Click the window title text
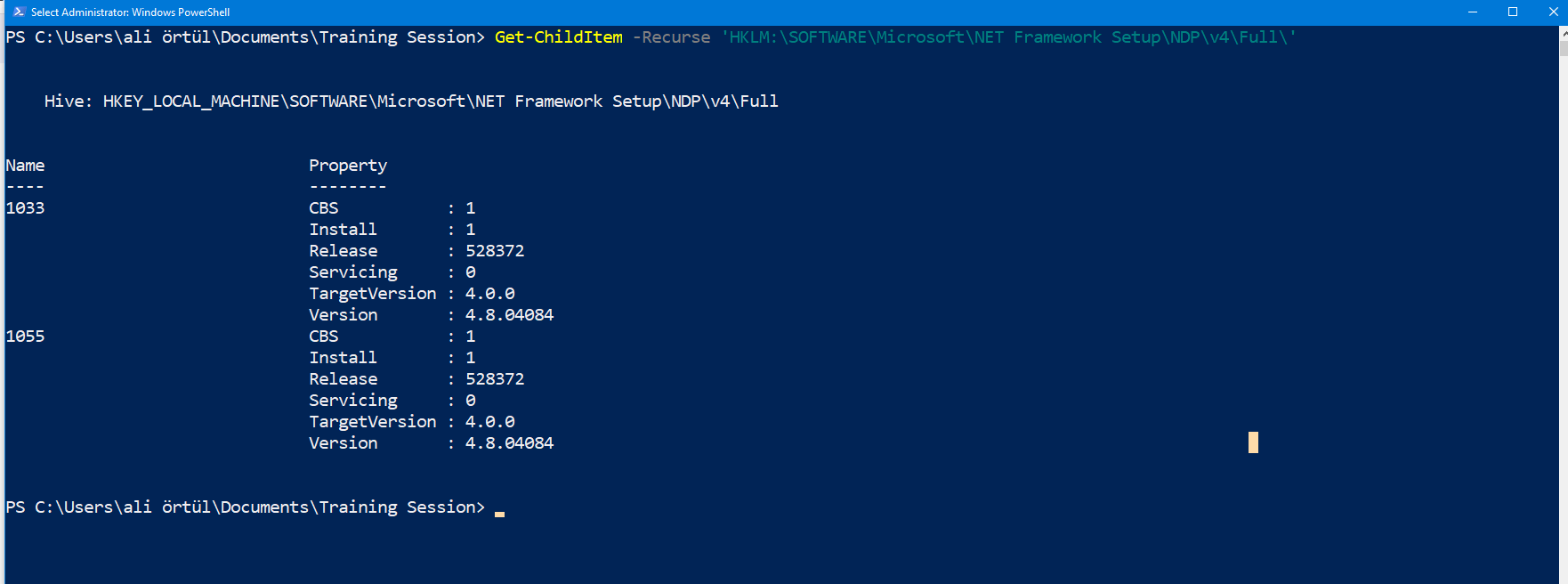The image size is (1568, 584). pos(130,12)
